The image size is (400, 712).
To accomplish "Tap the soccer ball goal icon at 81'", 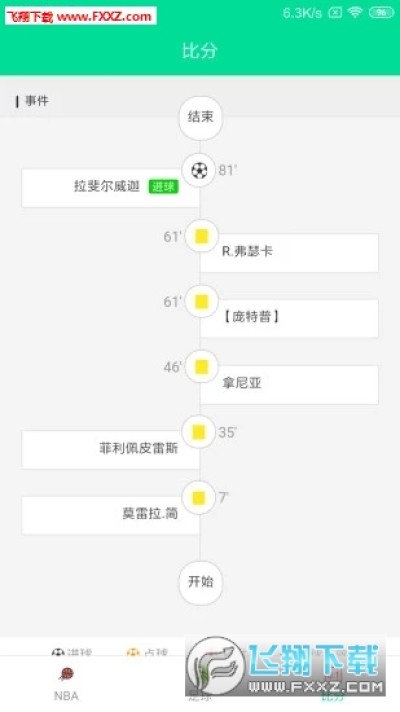I will (199, 171).
